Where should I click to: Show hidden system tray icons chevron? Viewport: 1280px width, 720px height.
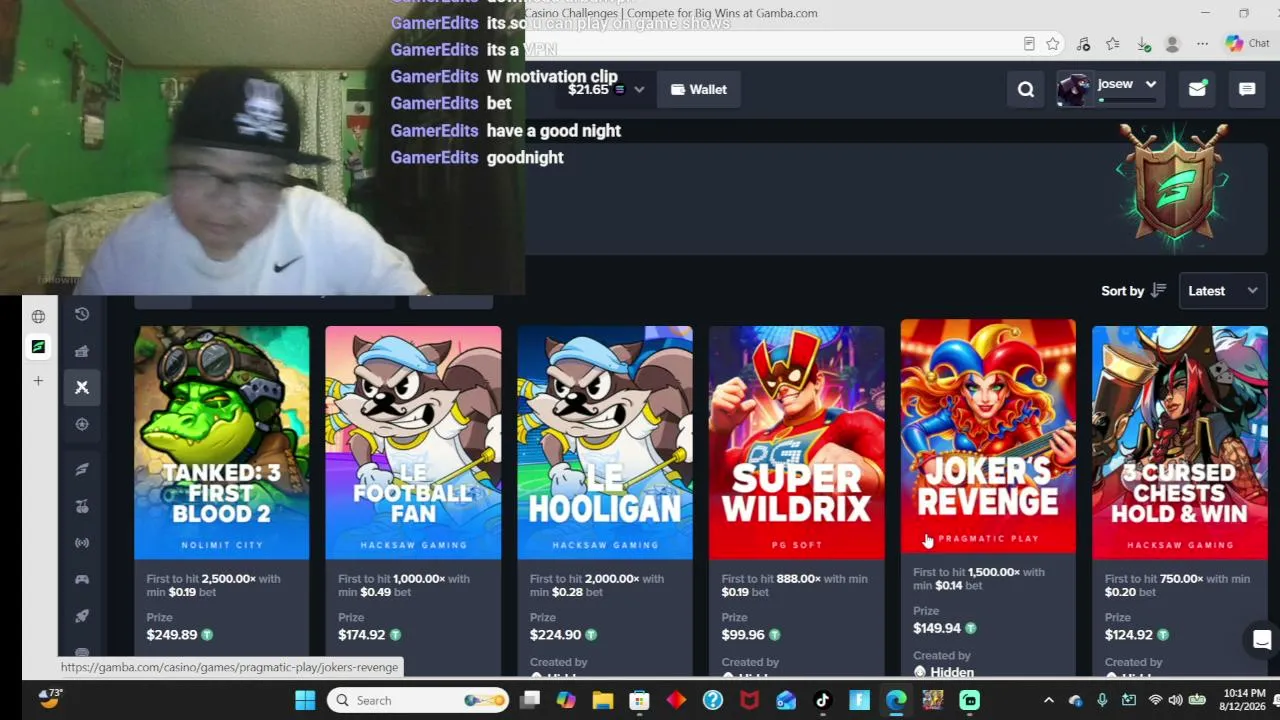pos(1048,700)
